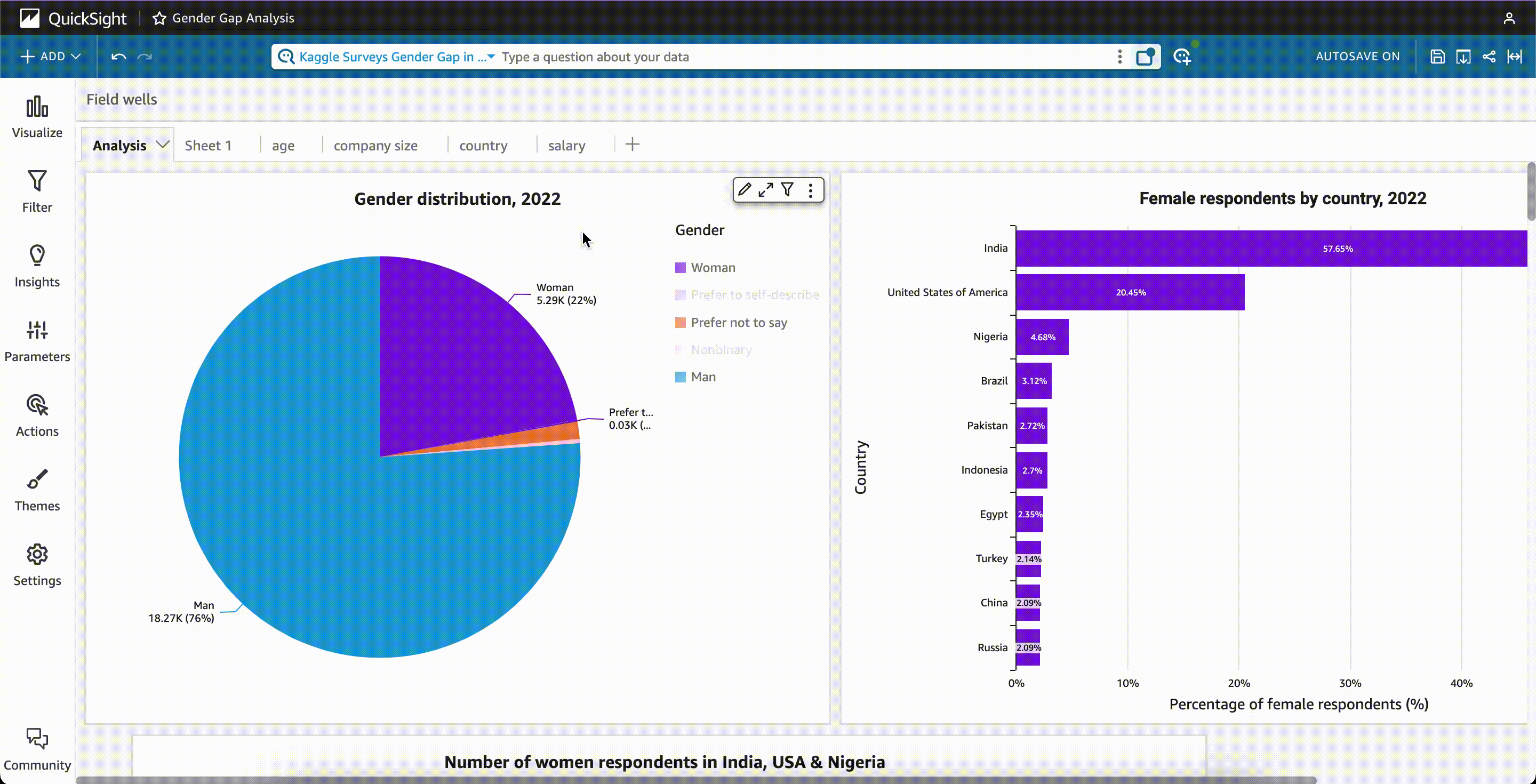Open the Parameters panel
Viewport: 1536px width, 784px height.
tap(37, 341)
